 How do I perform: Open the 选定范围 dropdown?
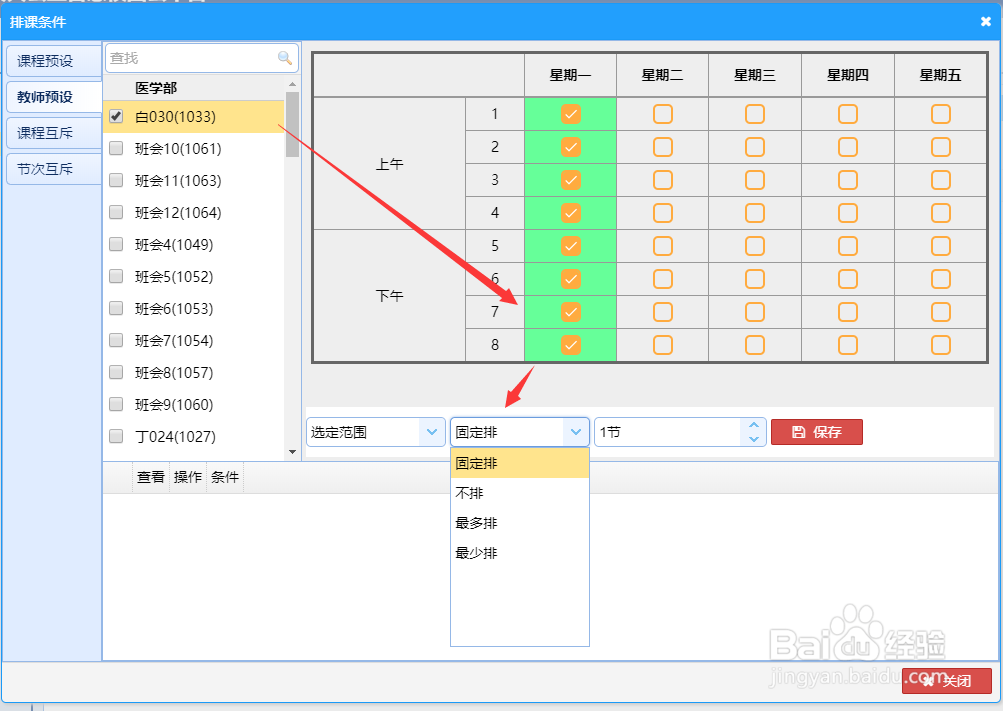point(432,431)
